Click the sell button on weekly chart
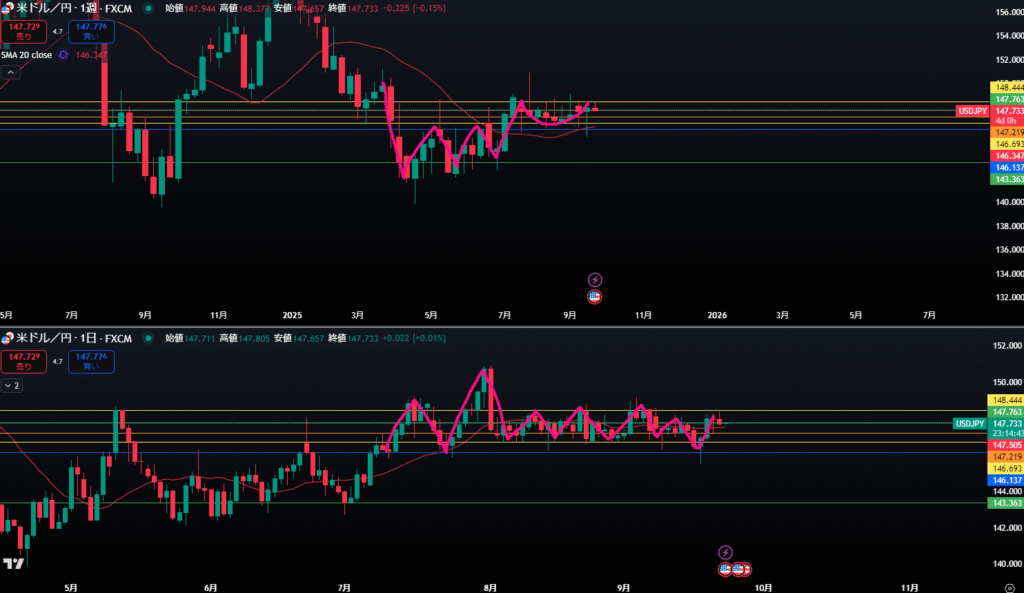The image size is (1024, 593). coord(23,31)
